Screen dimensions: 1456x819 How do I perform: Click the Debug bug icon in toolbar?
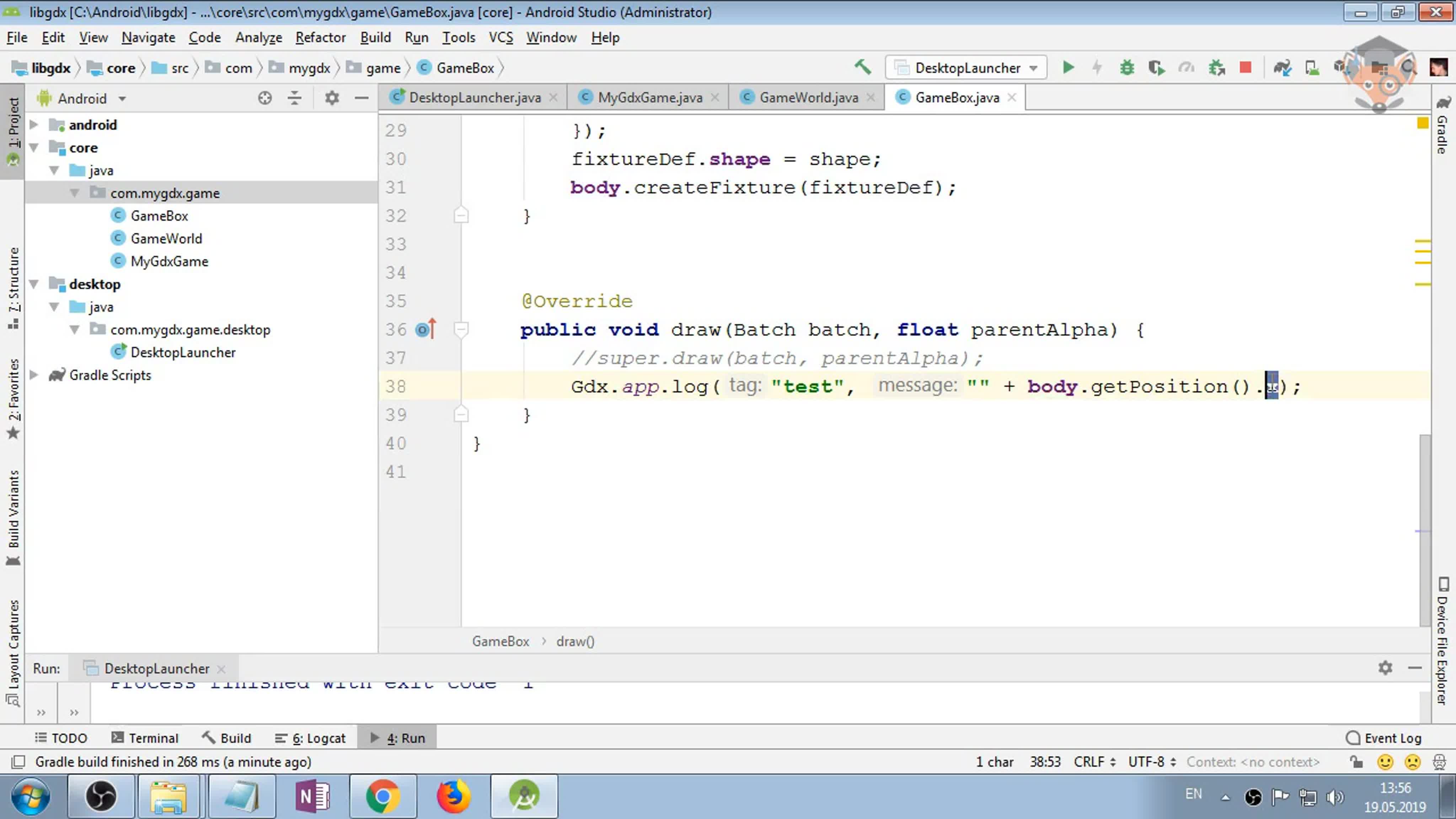pyautogui.click(x=1126, y=68)
